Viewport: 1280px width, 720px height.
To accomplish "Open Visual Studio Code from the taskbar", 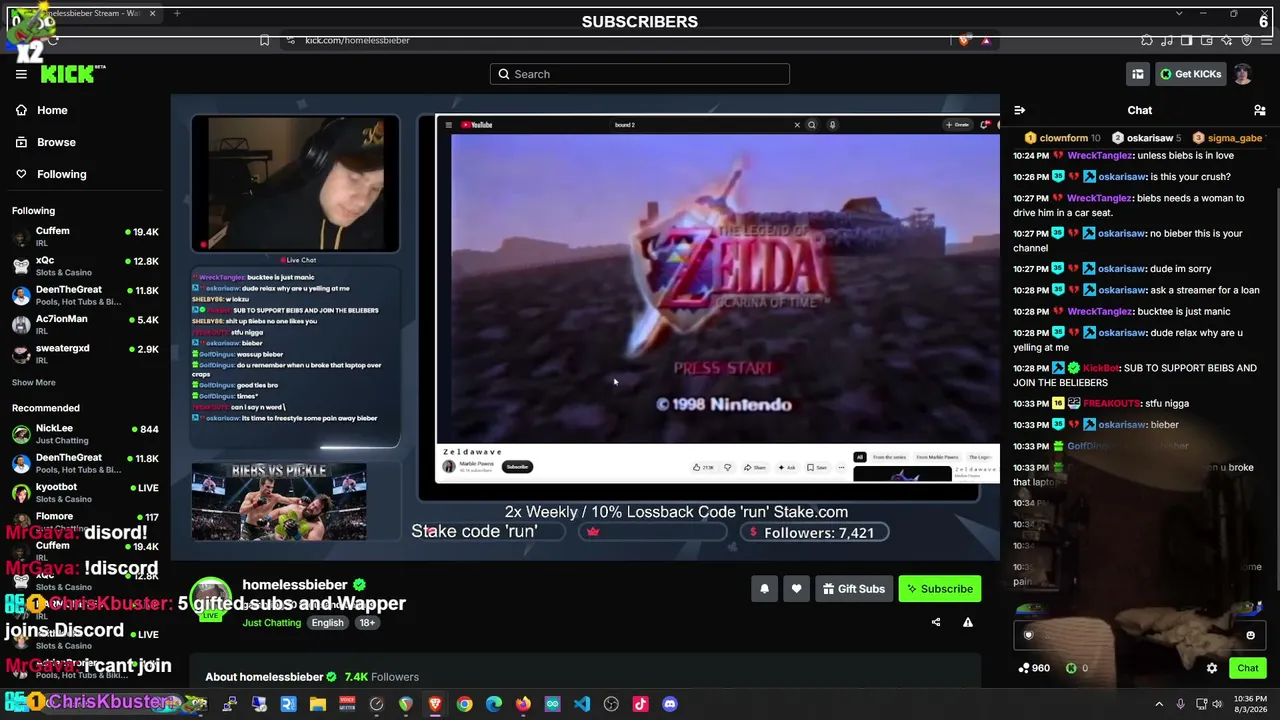I will coord(582,704).
